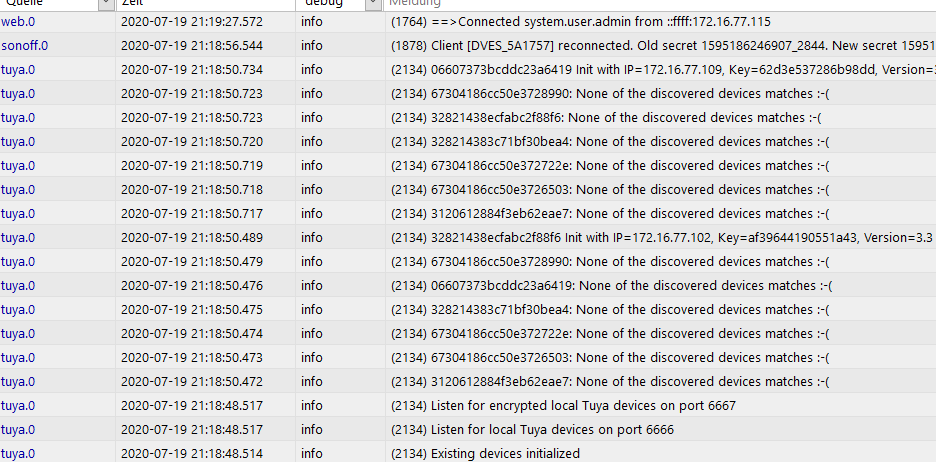The height and width of the screenshot is (462, 936).
Task: Select timestamp 2020-07-19 21:18:50.718
Action: pyautogui.click(x=192, y=190)
